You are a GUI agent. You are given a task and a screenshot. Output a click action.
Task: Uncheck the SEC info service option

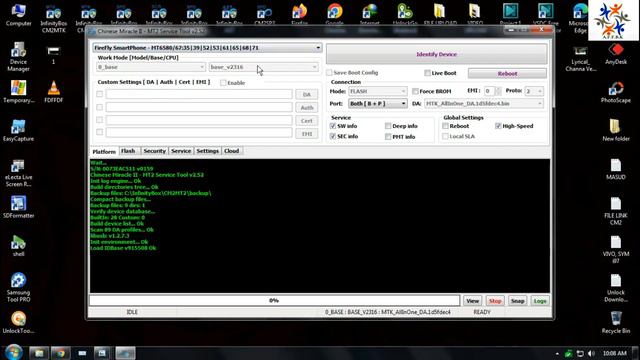coord(333,136)
